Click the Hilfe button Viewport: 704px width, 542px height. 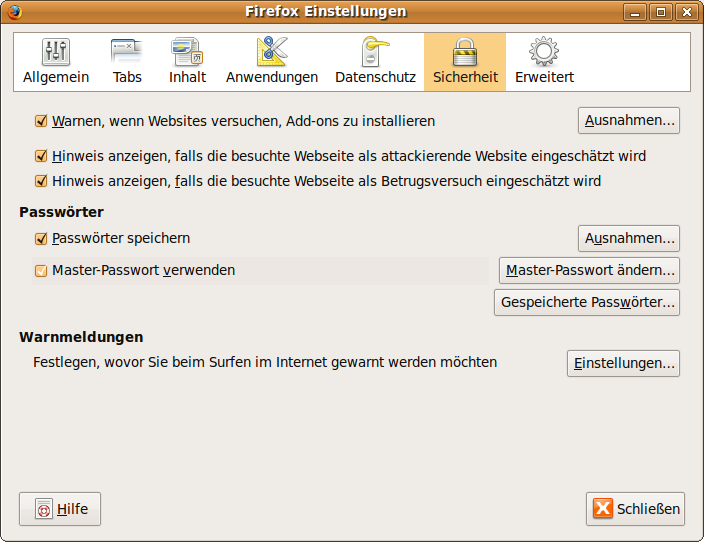coord(60,509)
